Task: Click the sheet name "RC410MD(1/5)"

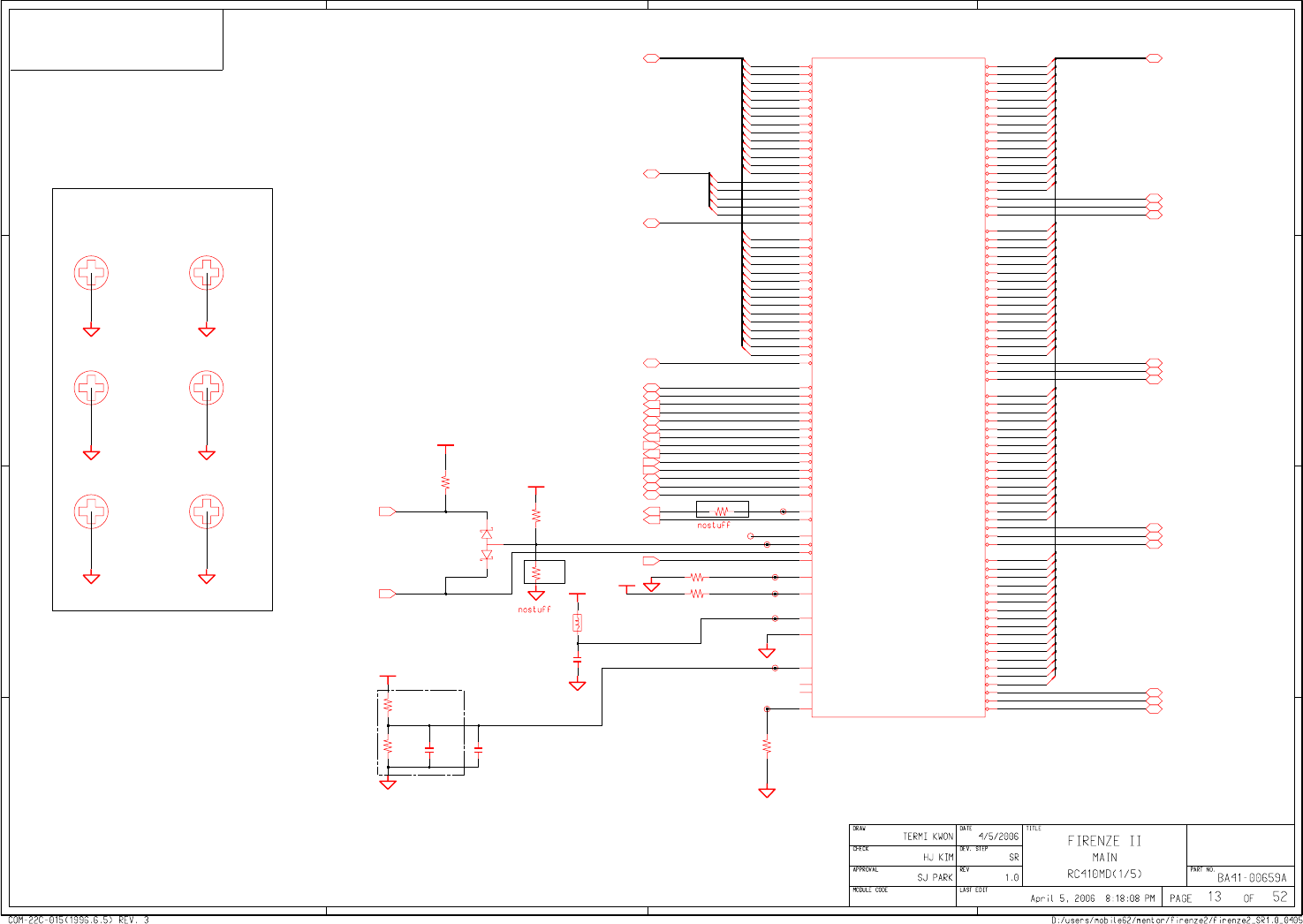Action: 1104,875
